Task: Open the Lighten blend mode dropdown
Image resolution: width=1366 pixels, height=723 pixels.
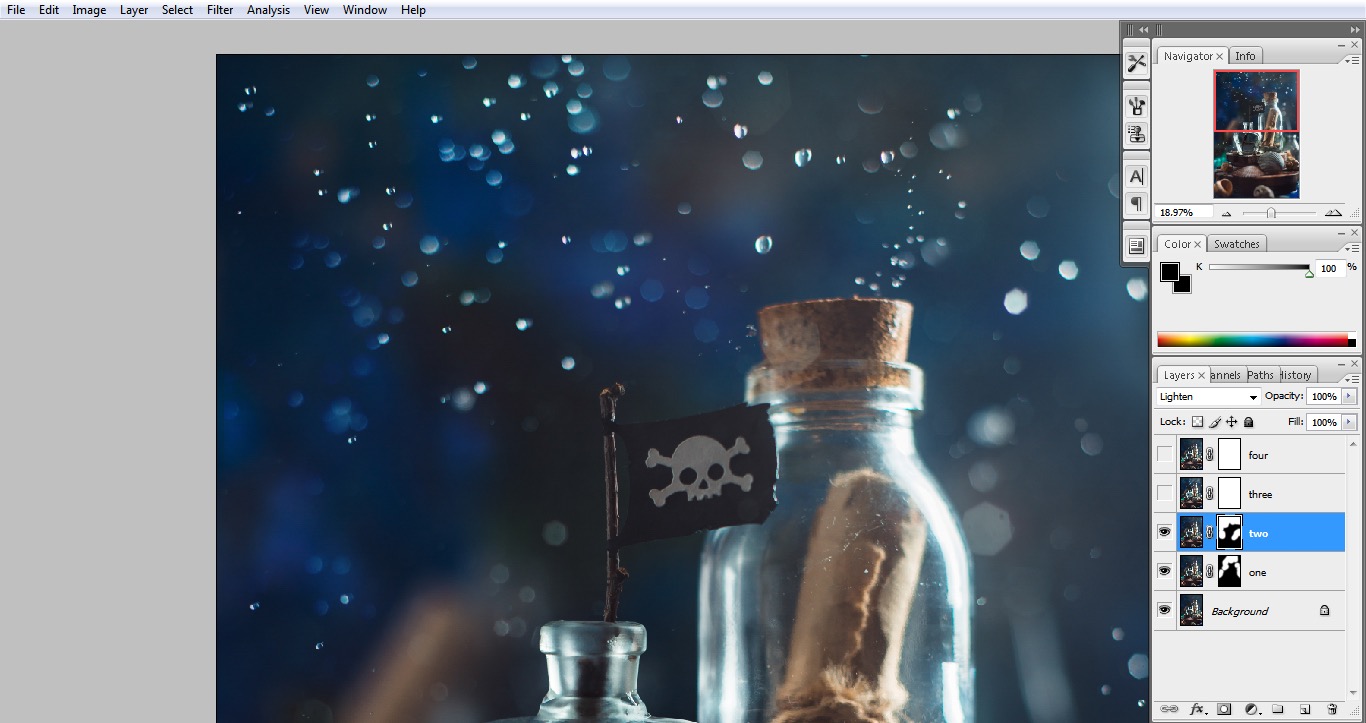Action: pos(1208,397)
